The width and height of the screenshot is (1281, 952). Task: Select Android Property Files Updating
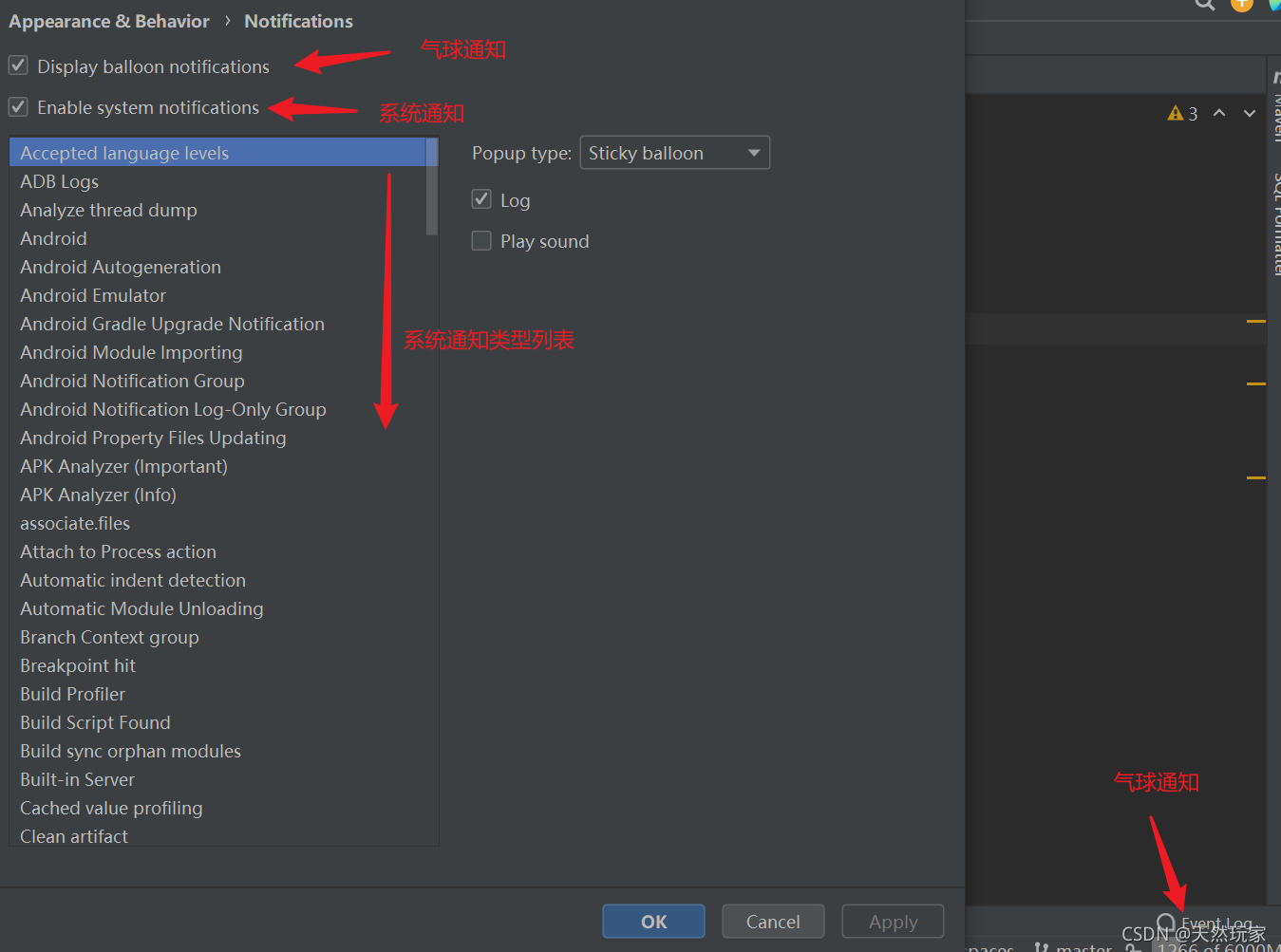217,438
